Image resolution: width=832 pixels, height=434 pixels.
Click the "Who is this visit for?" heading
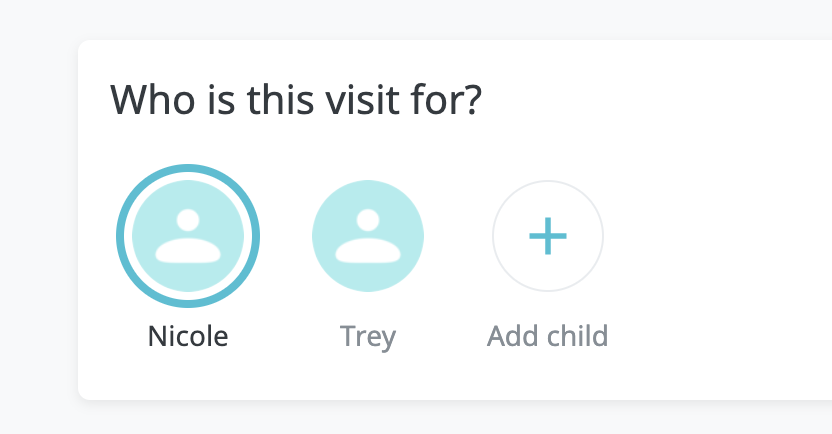click(296, 100)
